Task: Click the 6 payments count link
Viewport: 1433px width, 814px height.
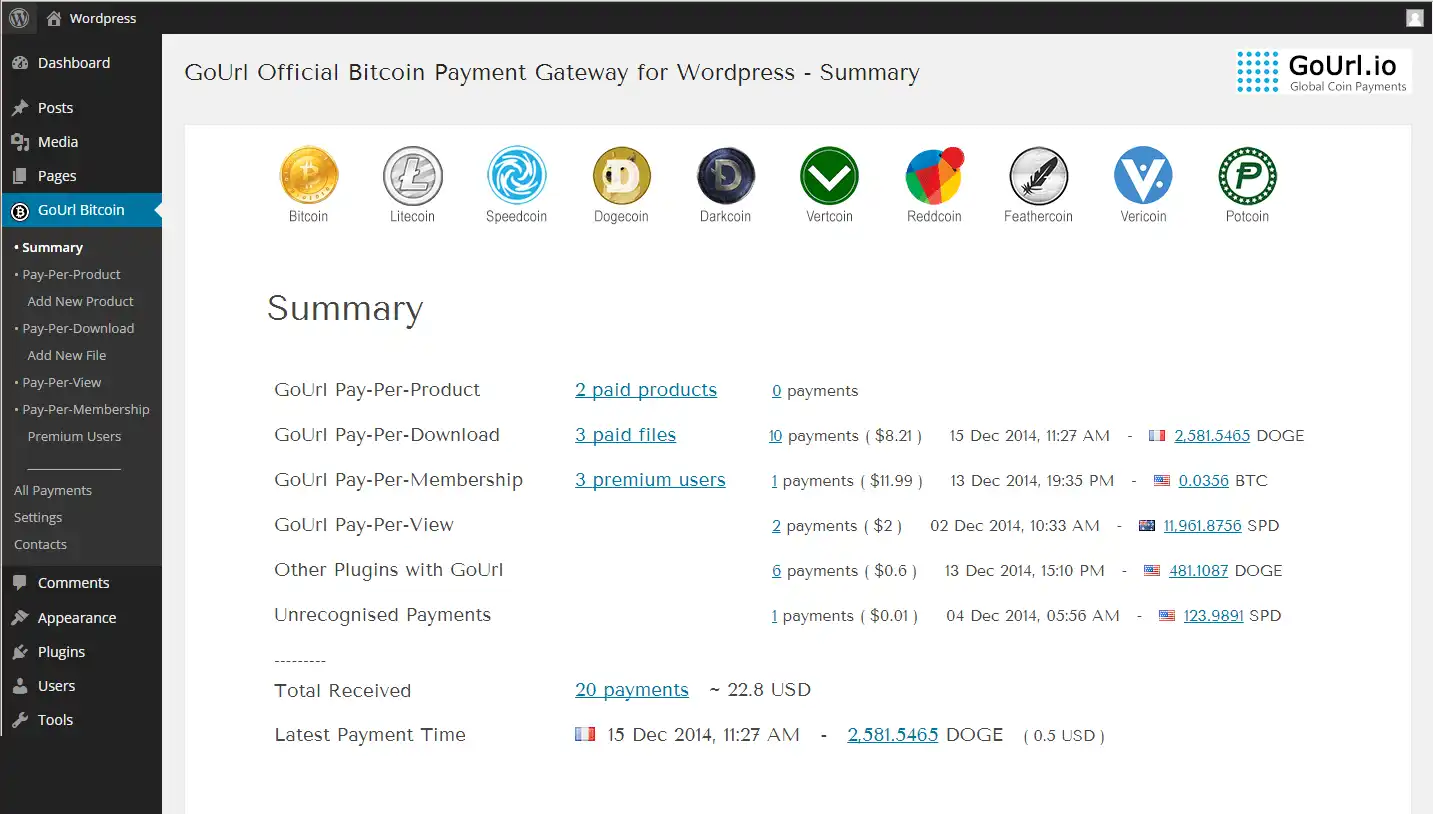Action: click(777, 571)
